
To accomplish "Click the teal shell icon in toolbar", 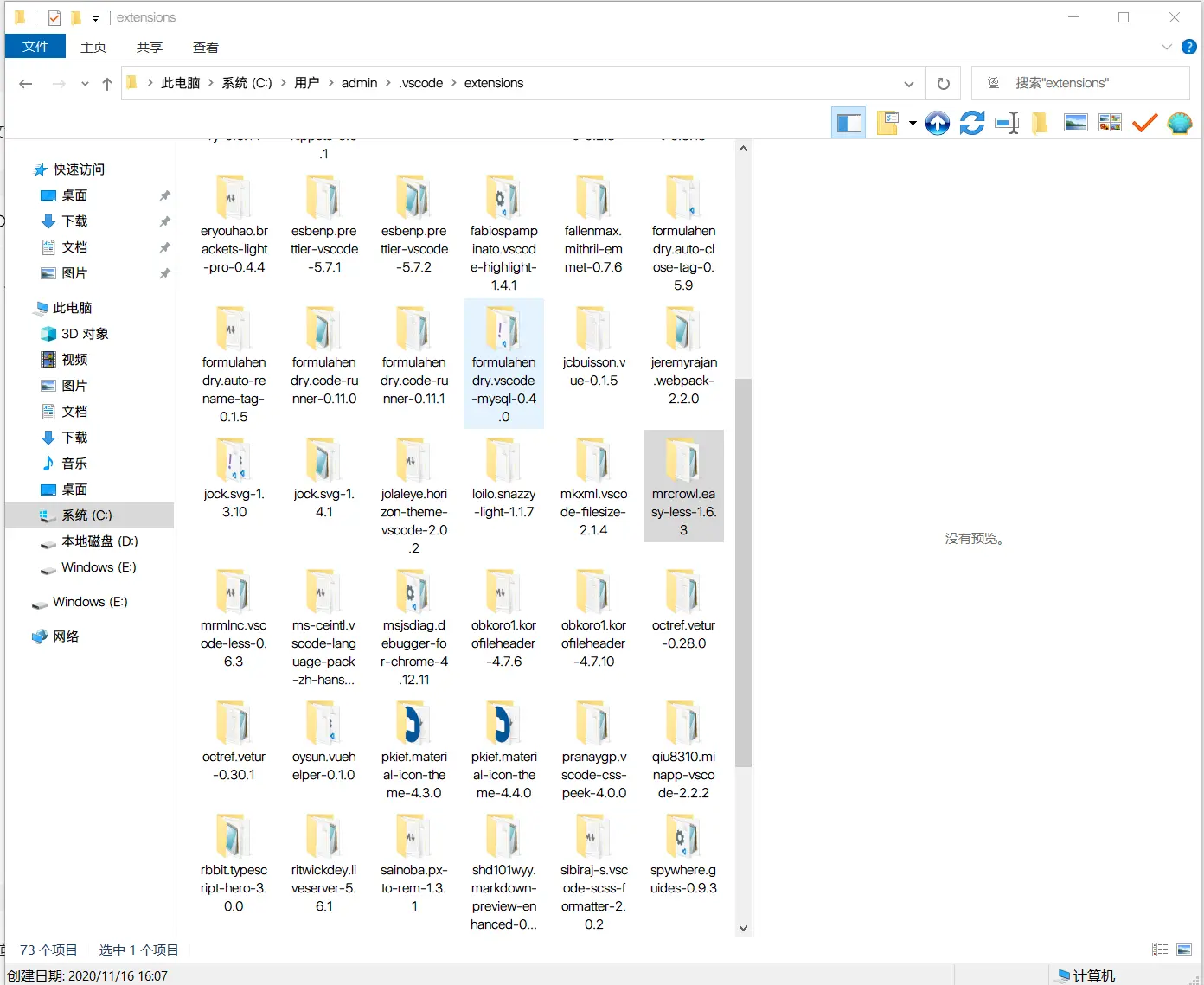I will pos(1179,124).
